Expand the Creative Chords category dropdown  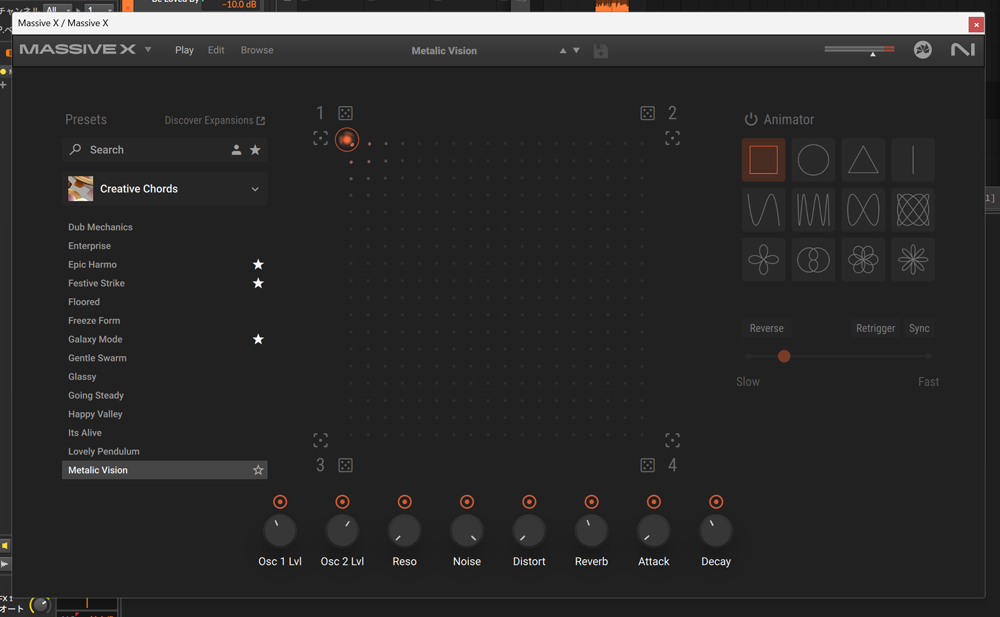(255, 189)
